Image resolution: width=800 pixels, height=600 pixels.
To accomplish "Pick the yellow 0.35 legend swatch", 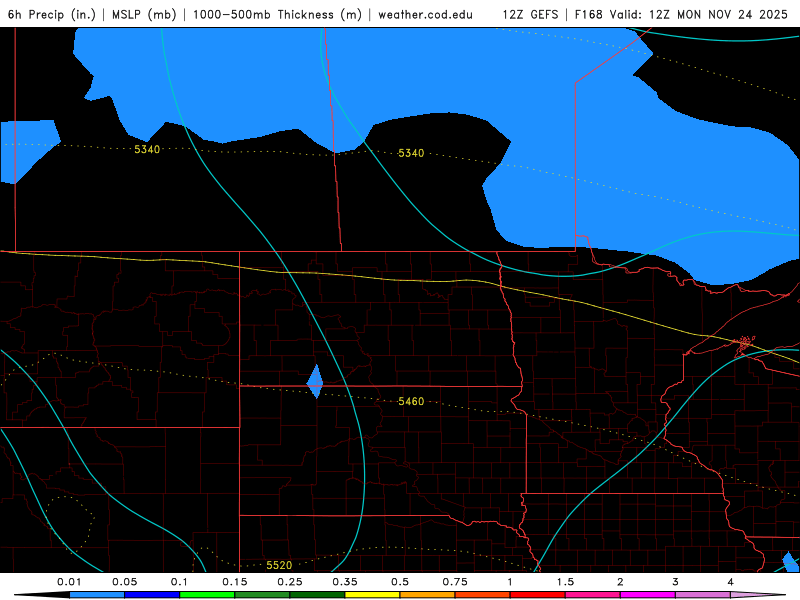I will 372,595.
